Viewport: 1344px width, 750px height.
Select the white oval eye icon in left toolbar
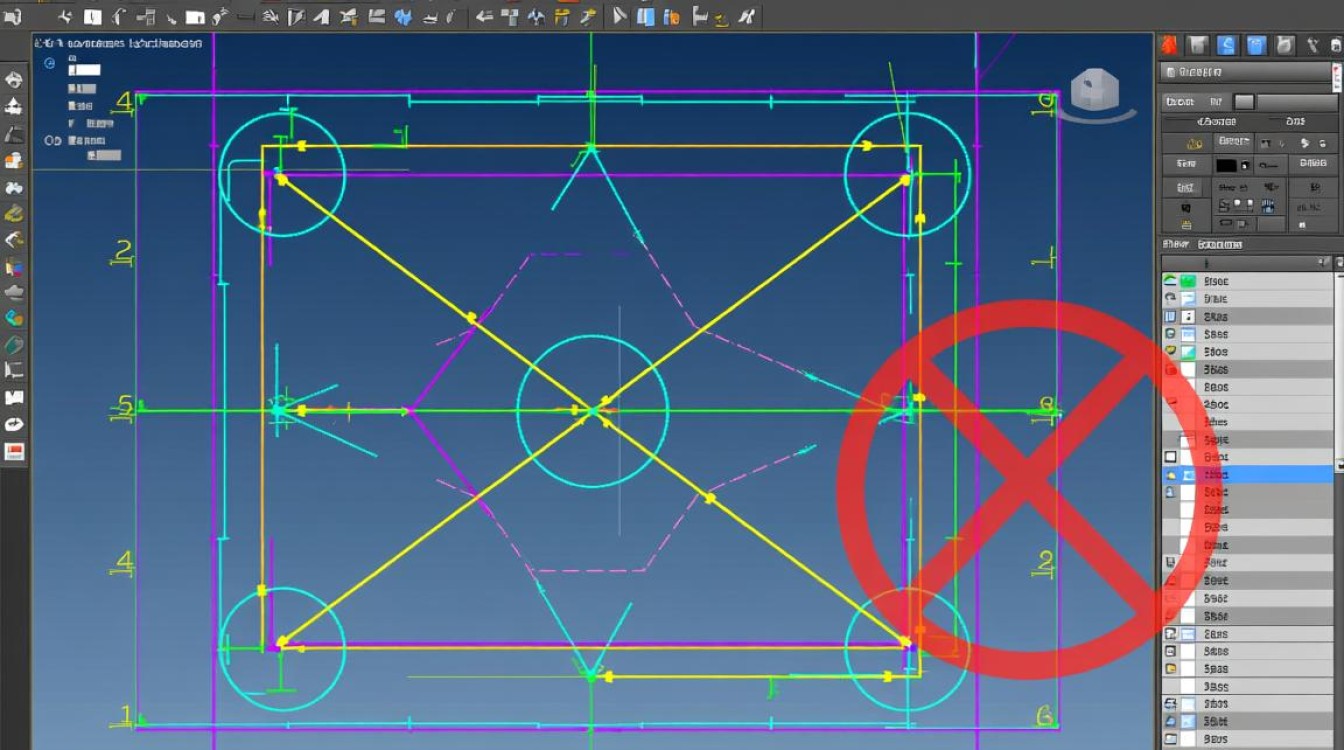click(14, 424)
